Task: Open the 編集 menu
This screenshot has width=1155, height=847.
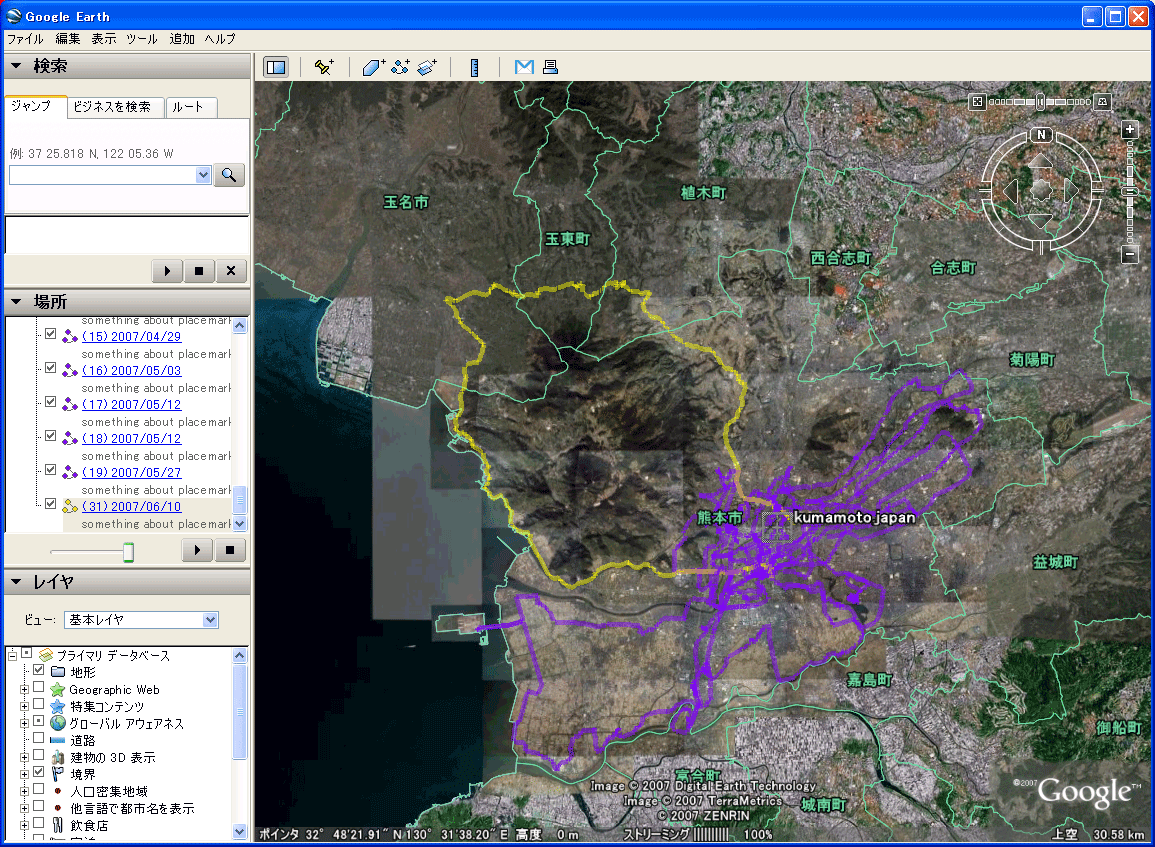Action: [x=68, y=39]
